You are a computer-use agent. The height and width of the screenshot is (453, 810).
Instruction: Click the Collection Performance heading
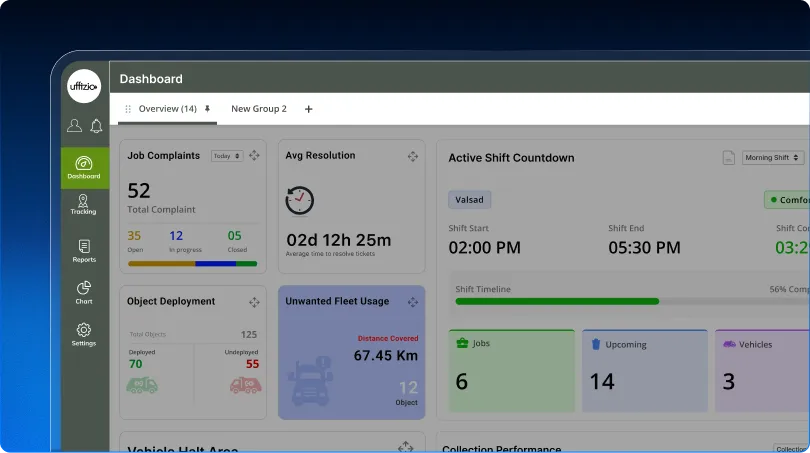tap(502, 449)
